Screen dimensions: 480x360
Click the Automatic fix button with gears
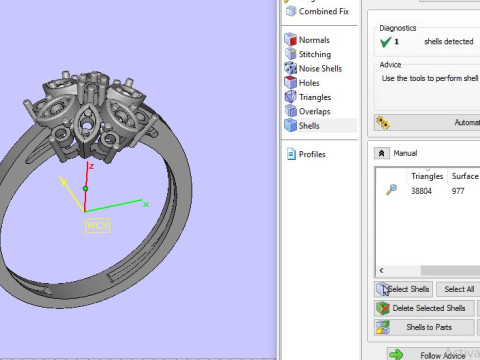[427, 123]
